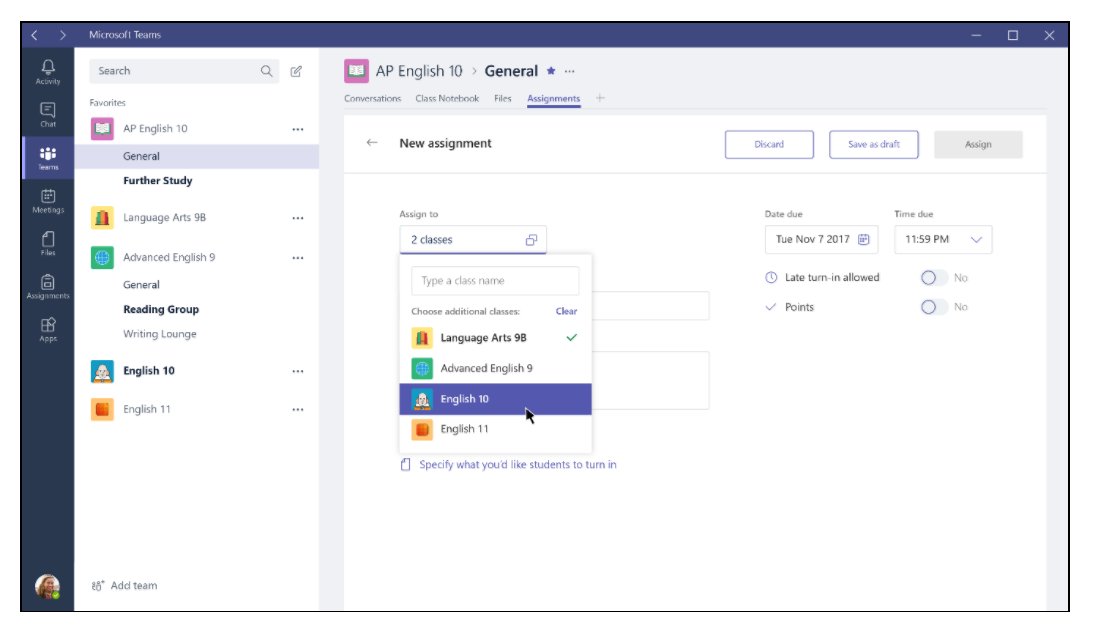Click the search magnifier icon
1099x634 pixels.
[x=266, y=71]
